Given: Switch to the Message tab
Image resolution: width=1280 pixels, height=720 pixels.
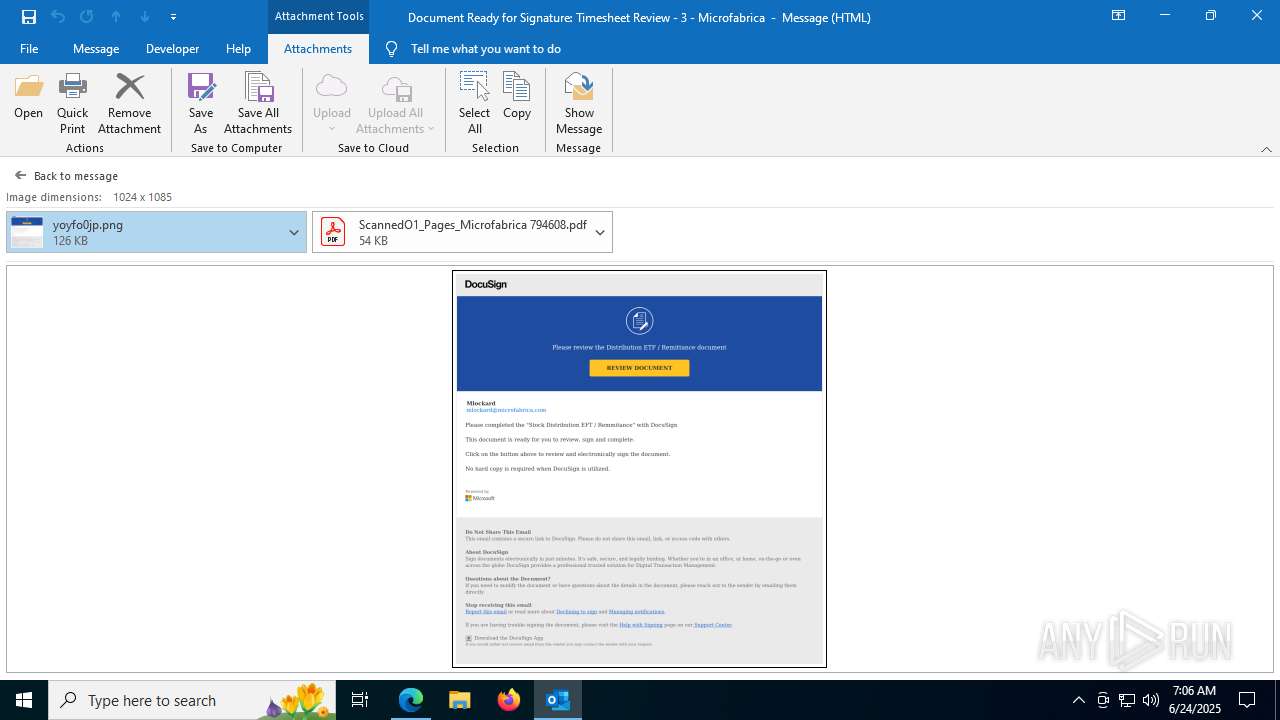Looking at the screenshot, I should (96, 49).
